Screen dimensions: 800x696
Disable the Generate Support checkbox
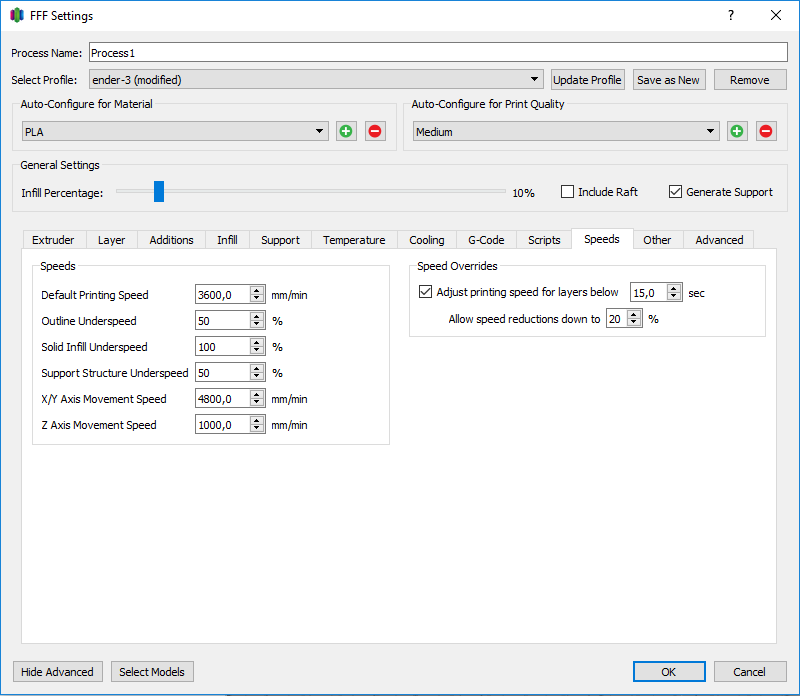pyautogui.click(x=675, y=192)
